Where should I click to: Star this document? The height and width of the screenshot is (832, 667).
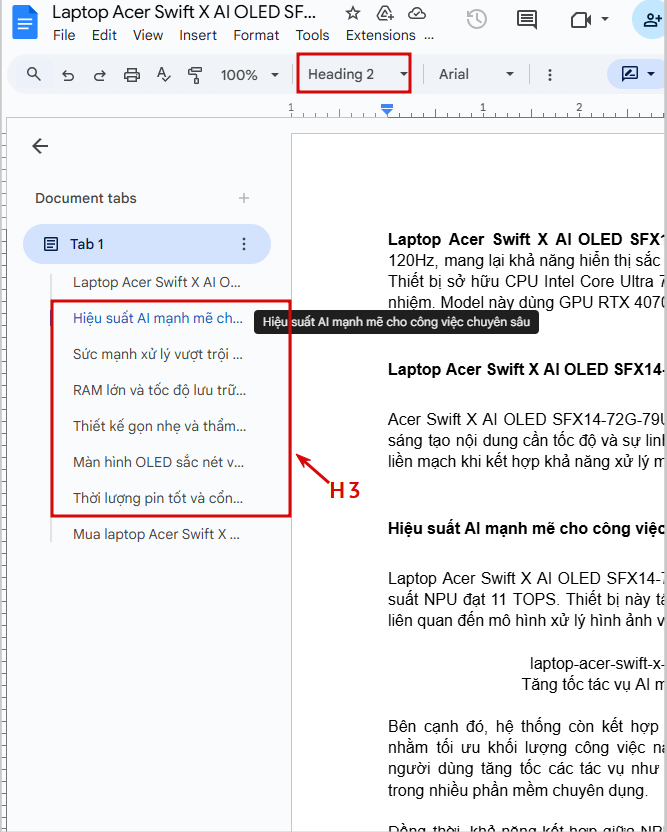tap(353, 13)
